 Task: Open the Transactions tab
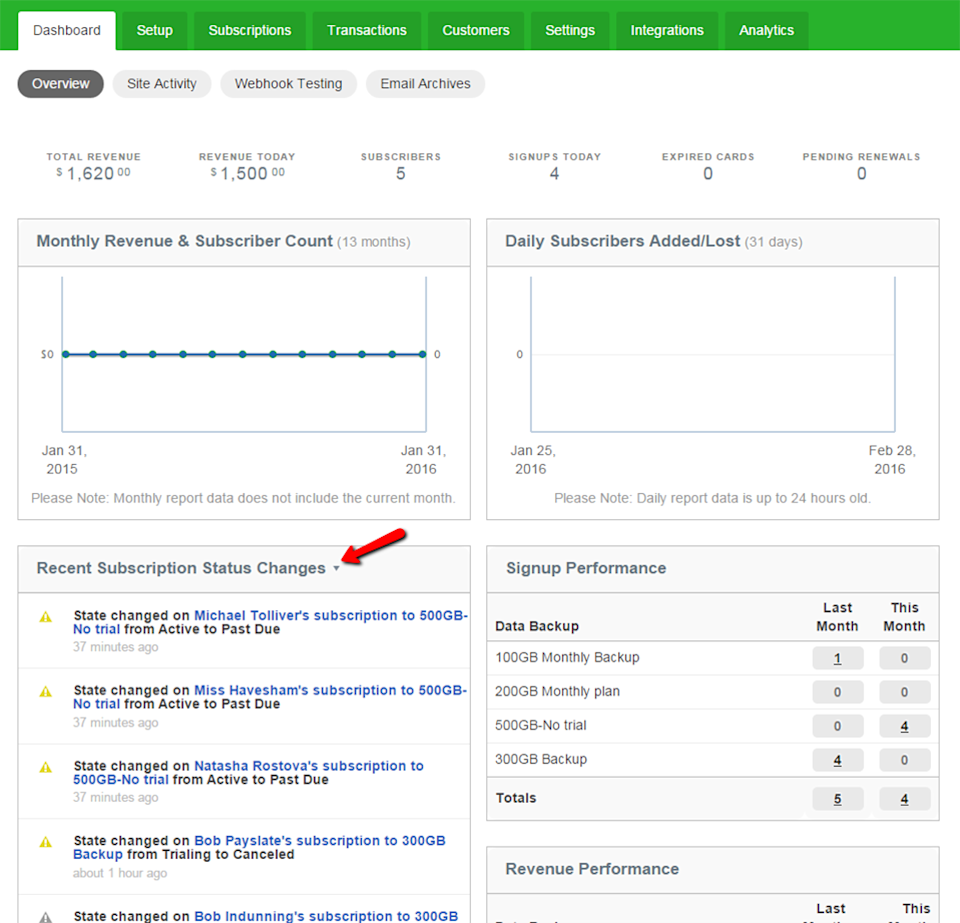pyautogui.click(x=367, y=31)
